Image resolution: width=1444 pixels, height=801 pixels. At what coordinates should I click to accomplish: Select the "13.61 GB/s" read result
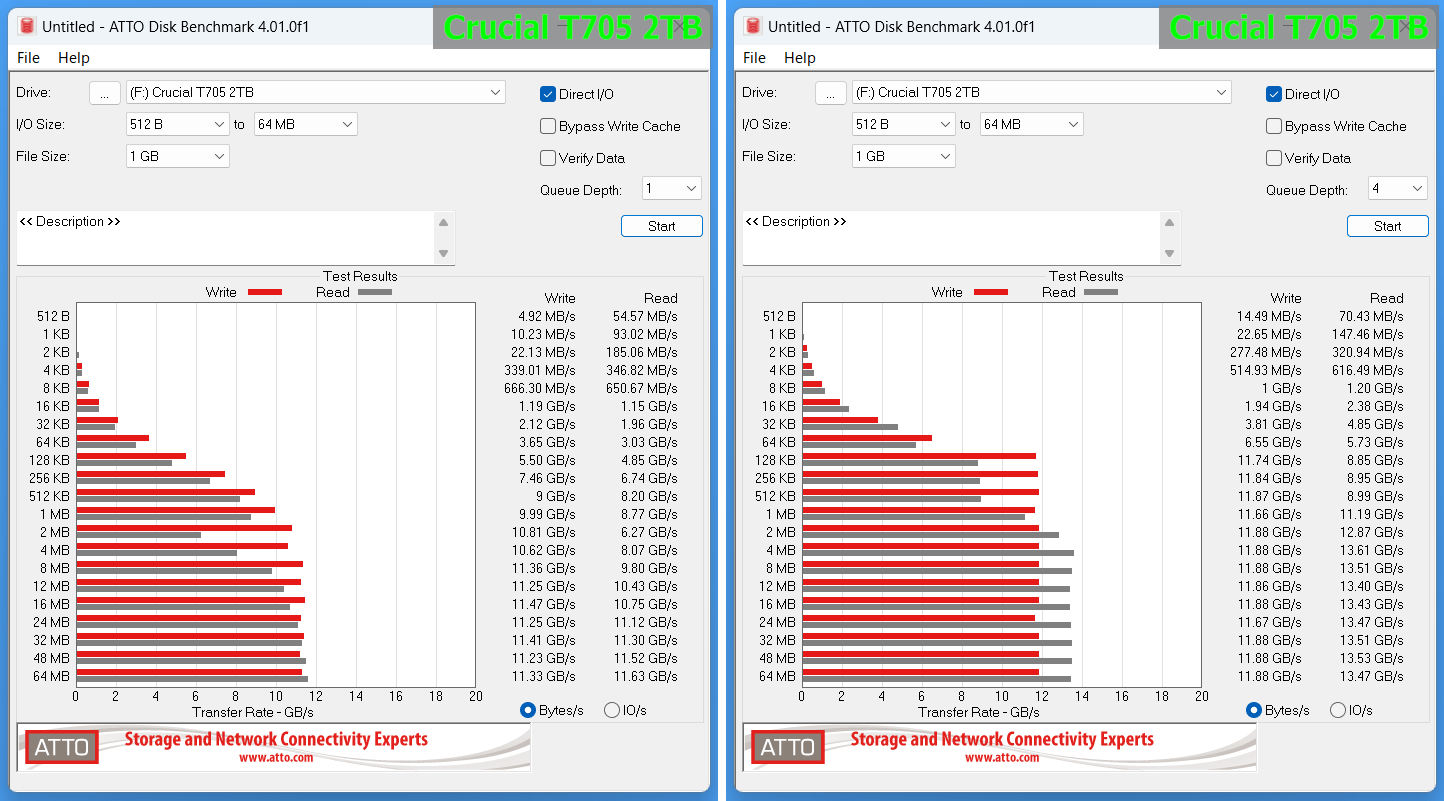[1371, 550]
